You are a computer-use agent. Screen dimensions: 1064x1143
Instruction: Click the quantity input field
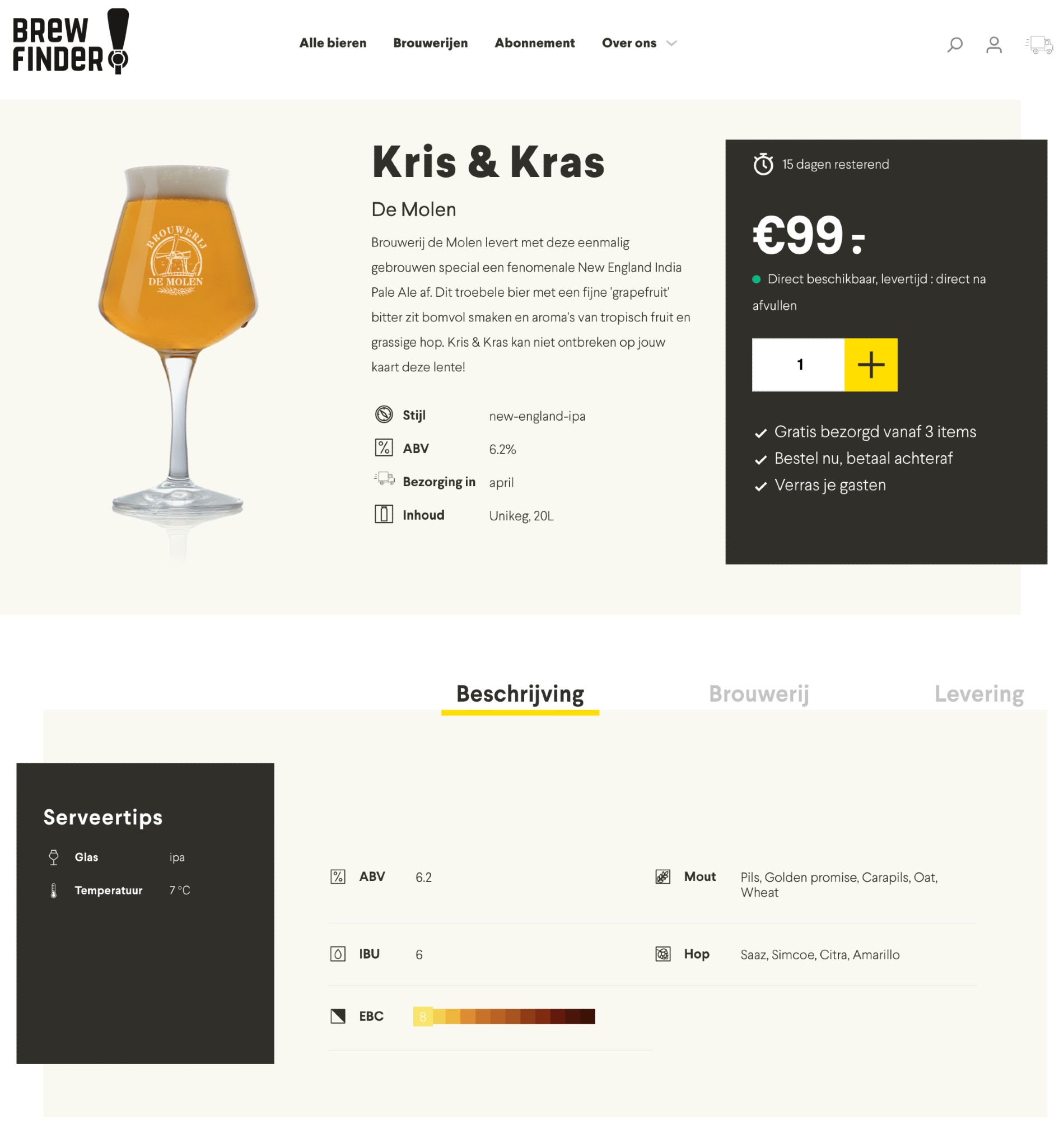798,365
